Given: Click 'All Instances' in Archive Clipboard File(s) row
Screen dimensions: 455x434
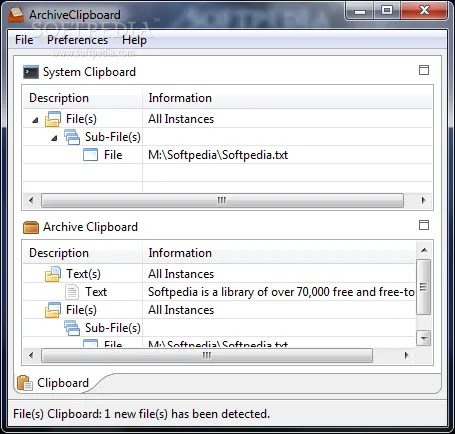Looking at the screenshot, I should click(x=181, y=310).
